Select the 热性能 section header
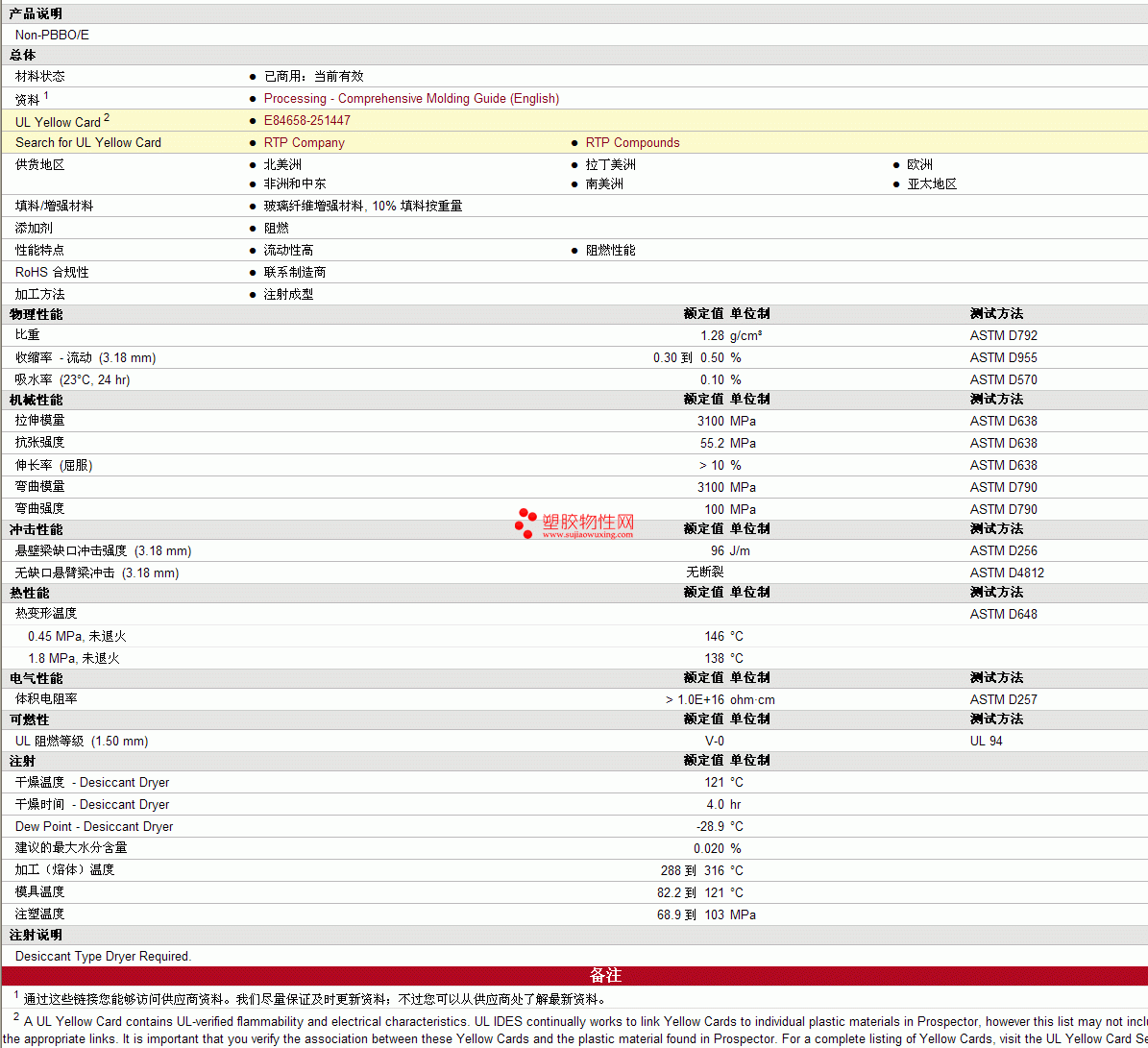Viewport: 1148px width, 1048px height. tap(29, 593)
